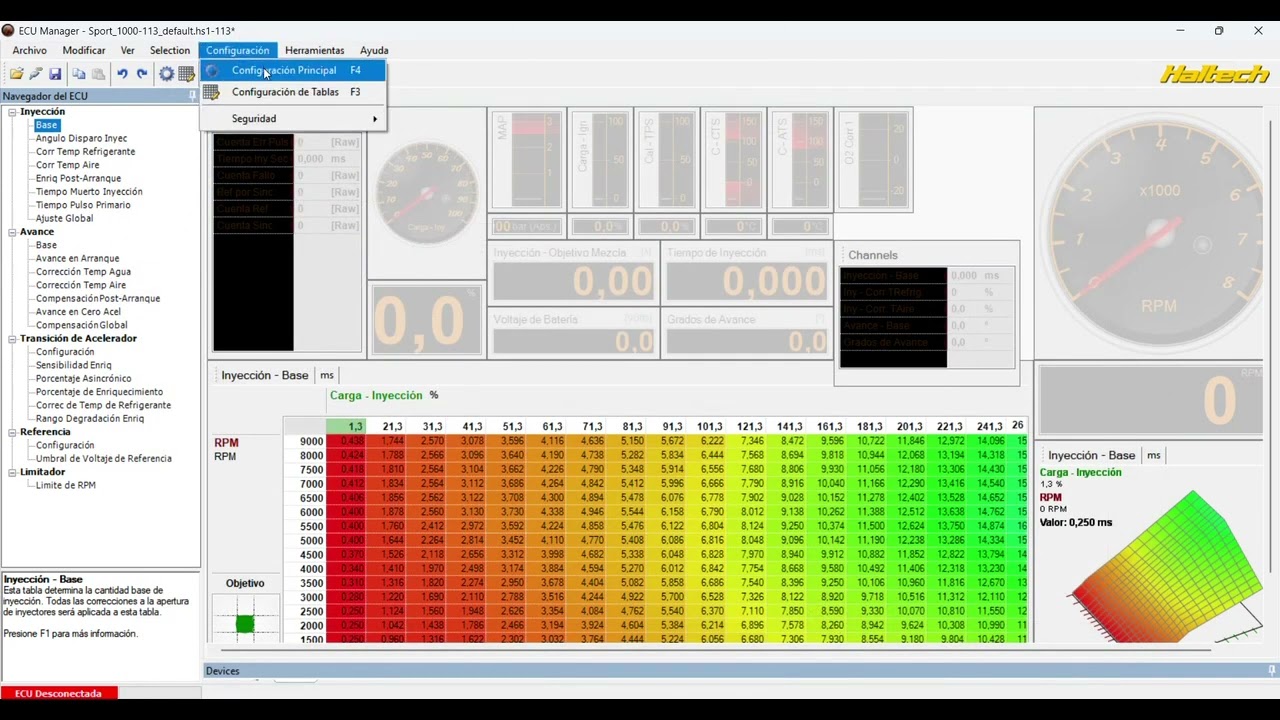Click the ms unit button beside the table title
1280x720 pixels.
(327, 375)
